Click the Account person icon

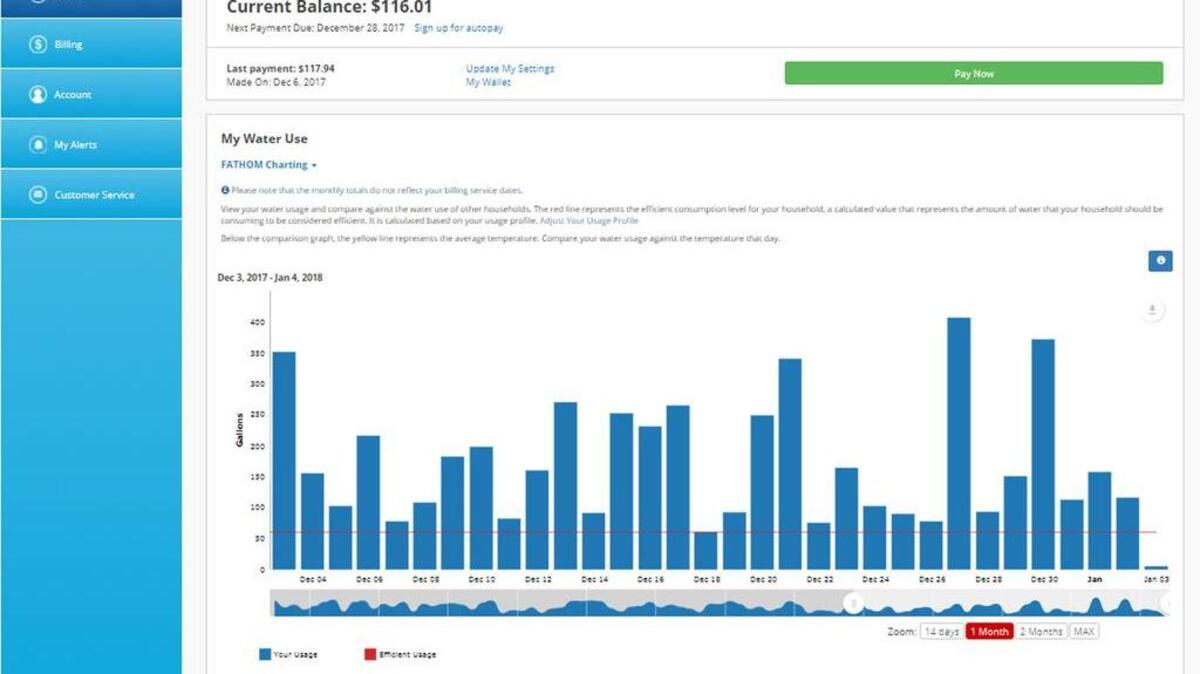tap(38, 94)
